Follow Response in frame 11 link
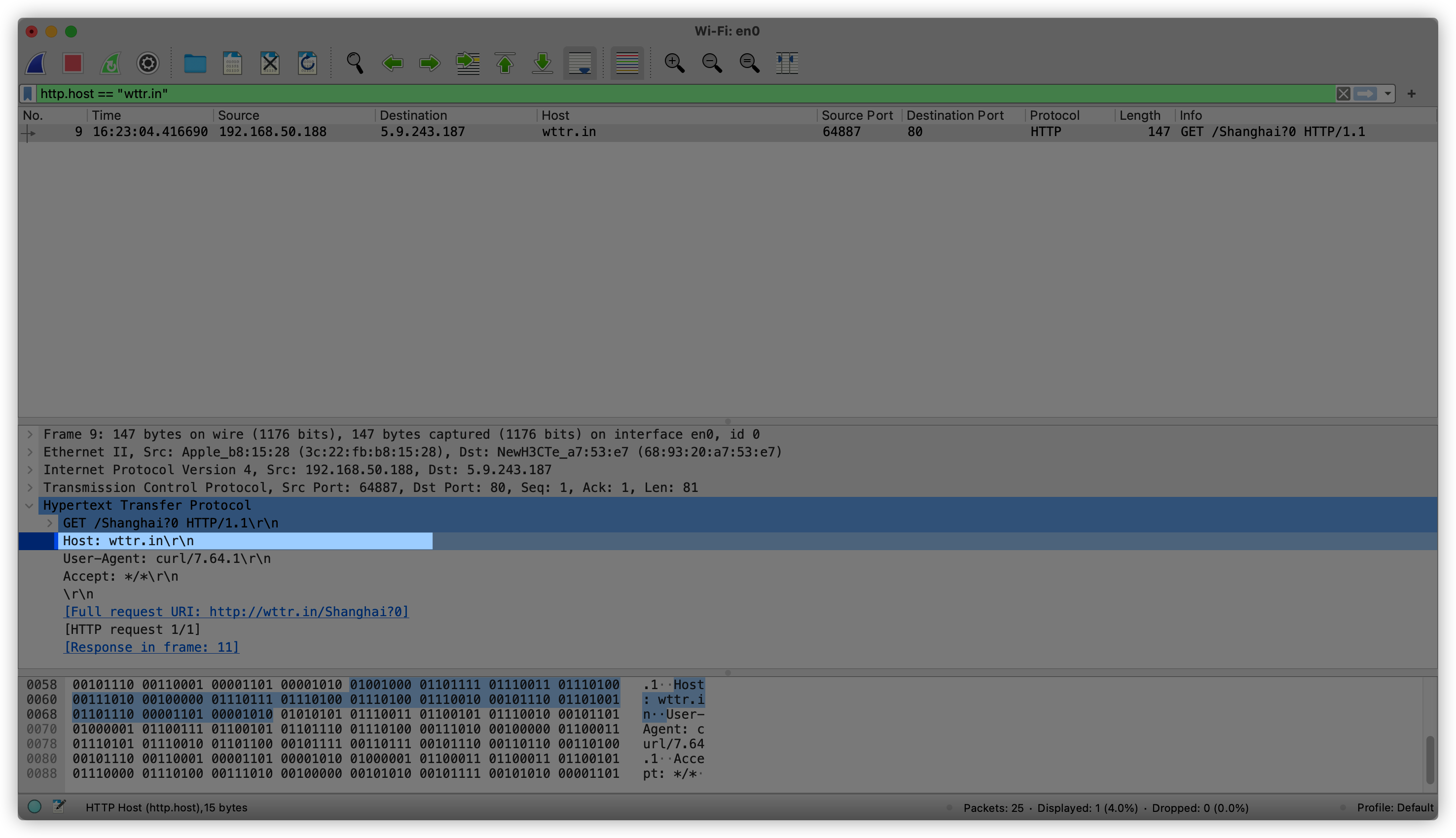Screen dimensions: 1456x838 (151, 648)
